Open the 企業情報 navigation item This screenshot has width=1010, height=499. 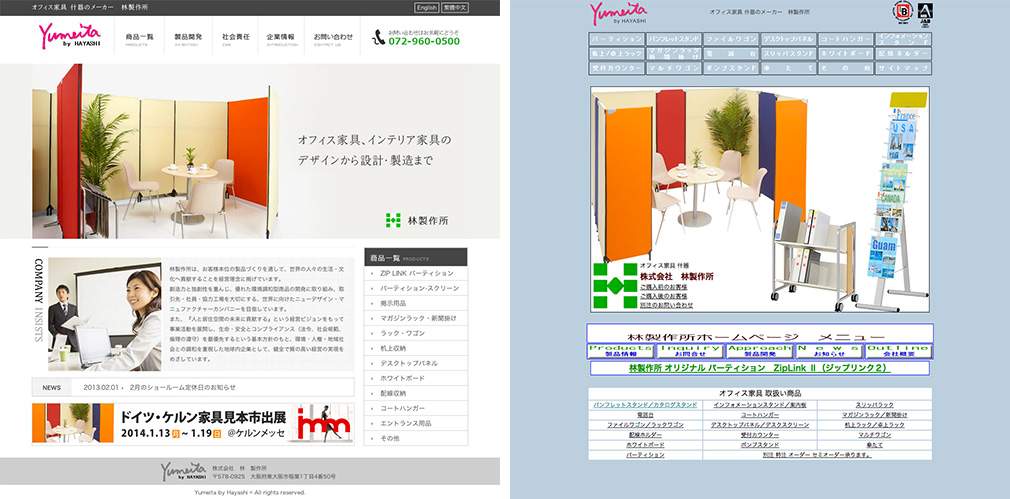pyautogui.click(x=281, y=39)
